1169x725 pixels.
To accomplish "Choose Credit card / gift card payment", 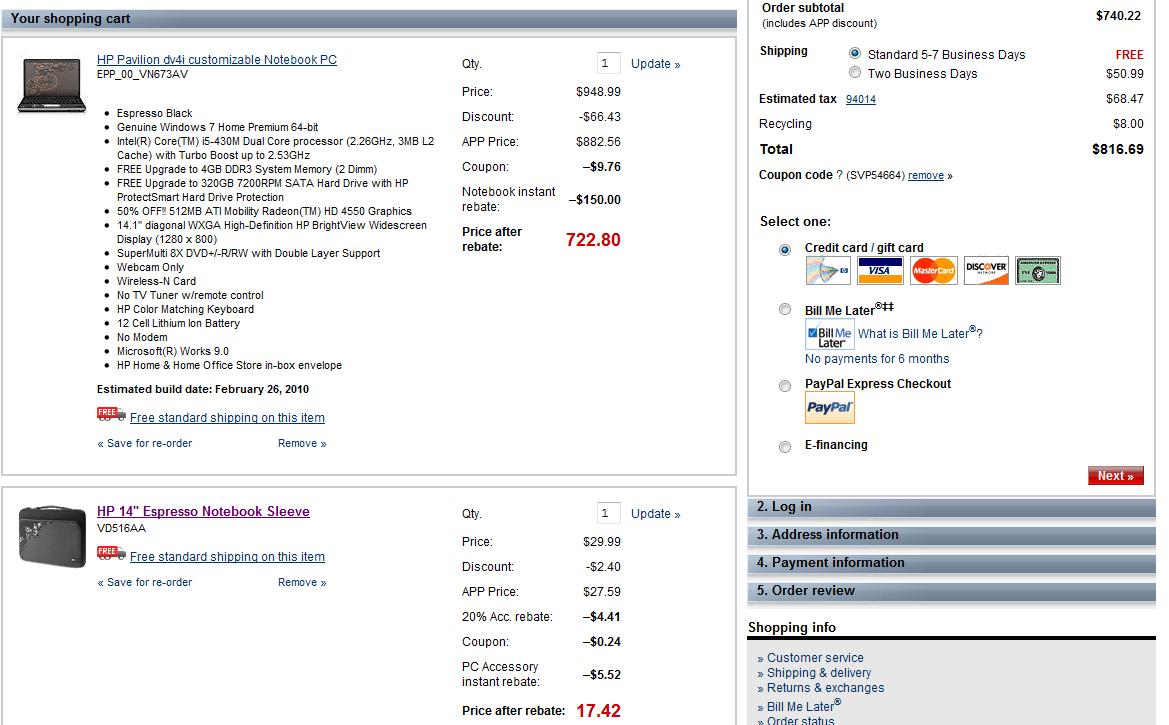I will click(785, 250).
